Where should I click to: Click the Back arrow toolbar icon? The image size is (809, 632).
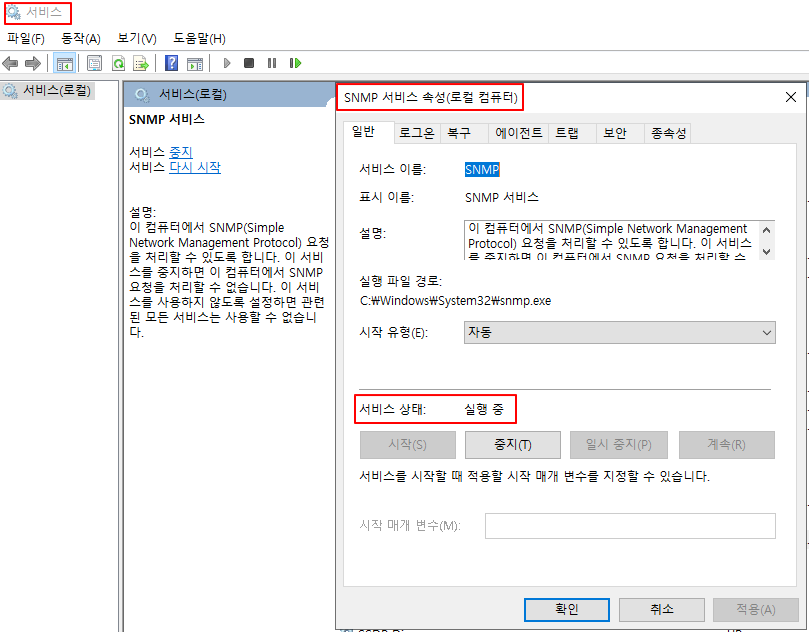[10, 63]
